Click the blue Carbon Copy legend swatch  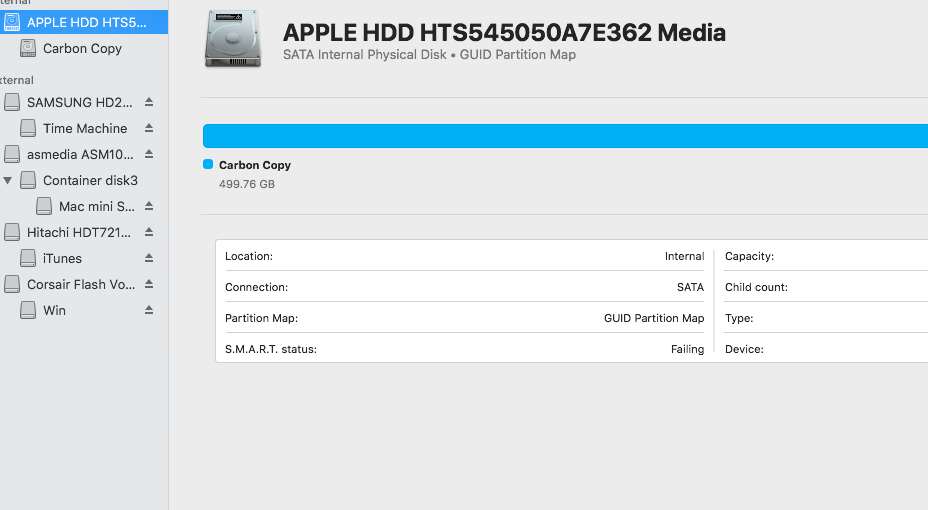[208, 164]
